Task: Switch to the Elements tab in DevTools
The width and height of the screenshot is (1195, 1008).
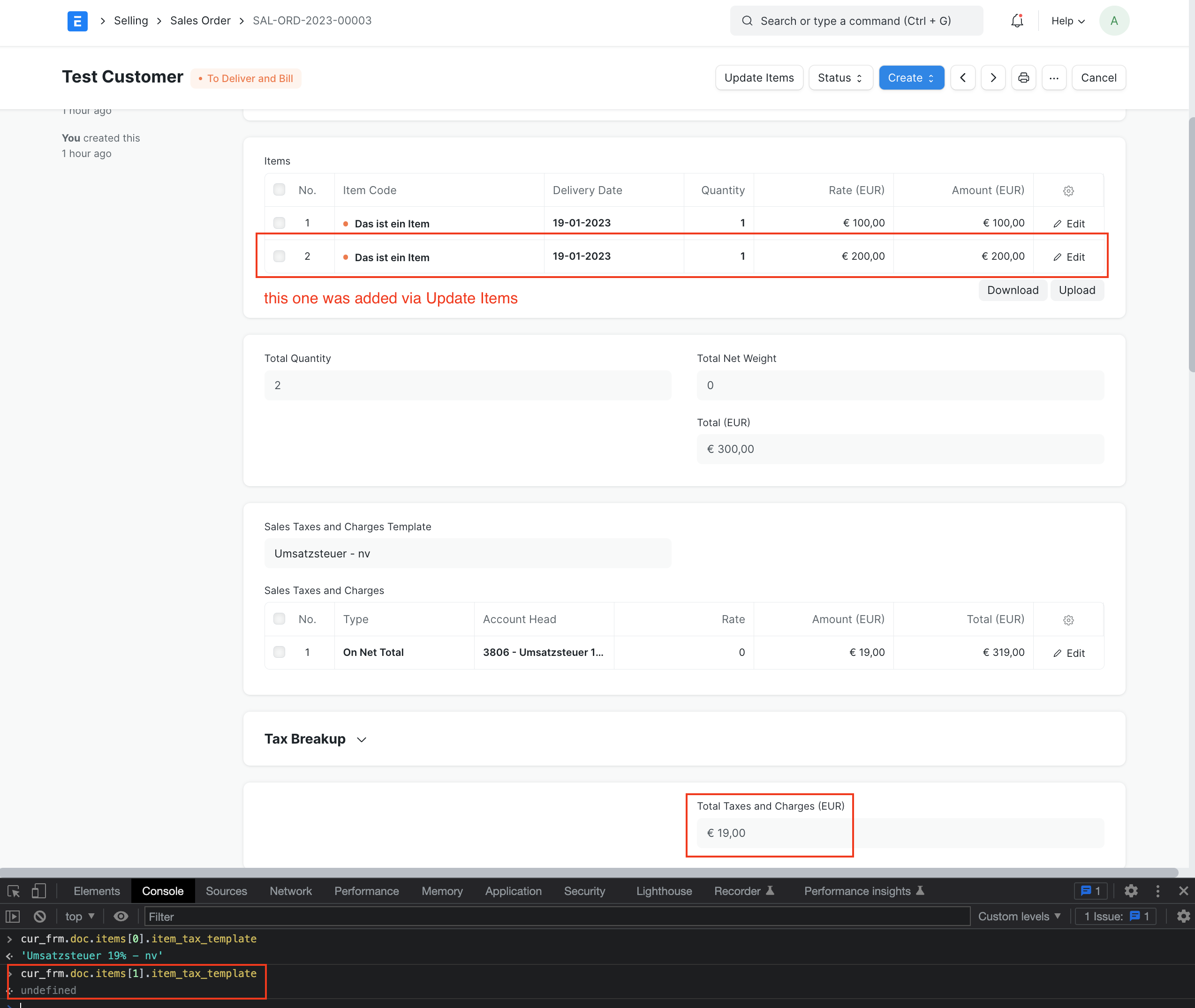Action: tap(96, 891)
